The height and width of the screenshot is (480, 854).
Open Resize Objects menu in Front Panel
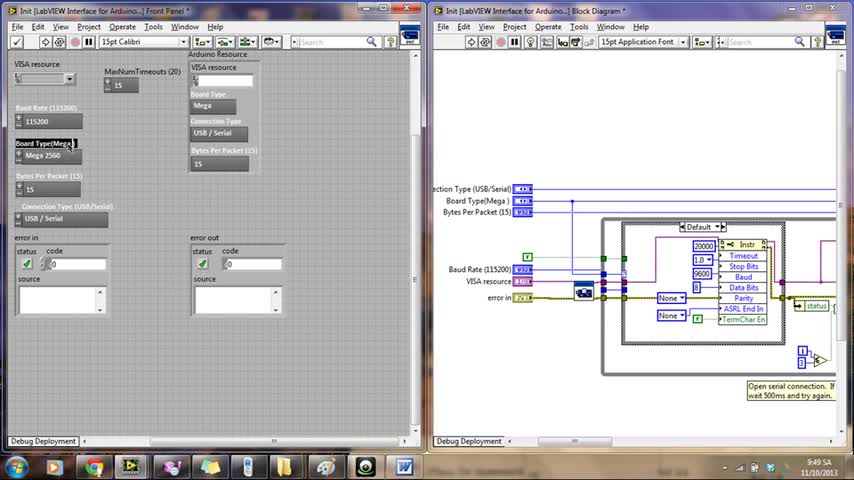click(x=248, y=42)
